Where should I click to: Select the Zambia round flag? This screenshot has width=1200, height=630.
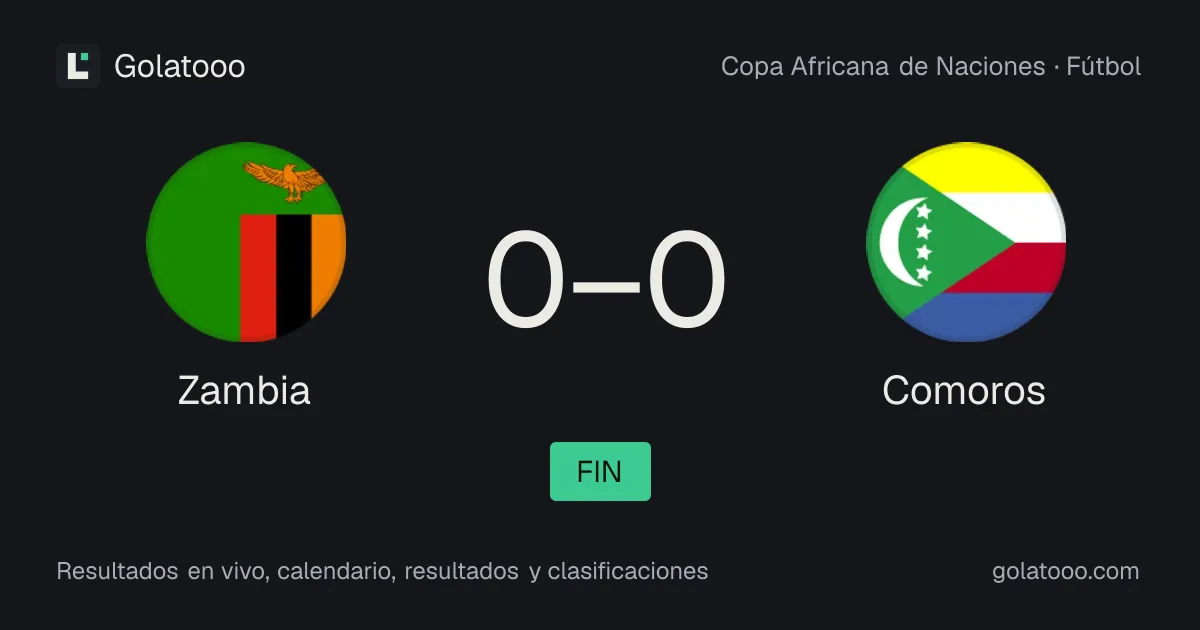(246, 242)
